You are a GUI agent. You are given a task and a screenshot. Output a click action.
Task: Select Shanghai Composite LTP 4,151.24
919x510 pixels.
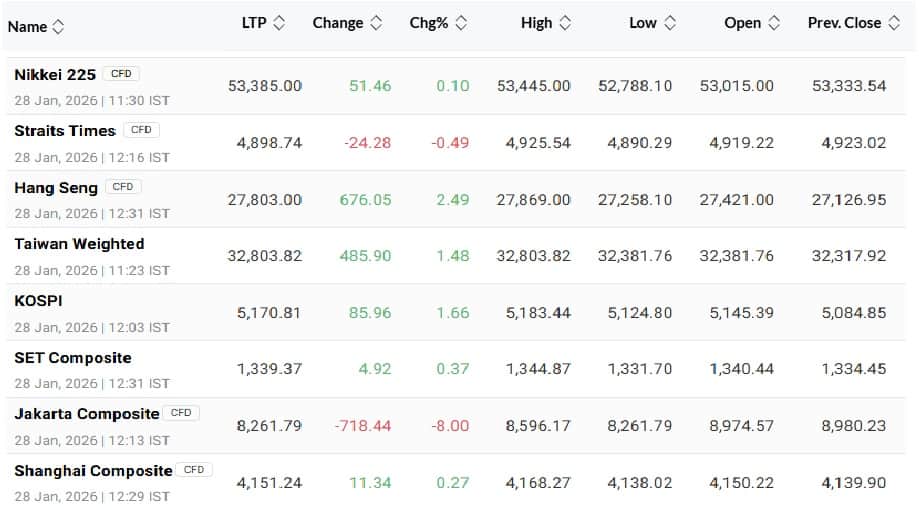[x=269, y=483]
